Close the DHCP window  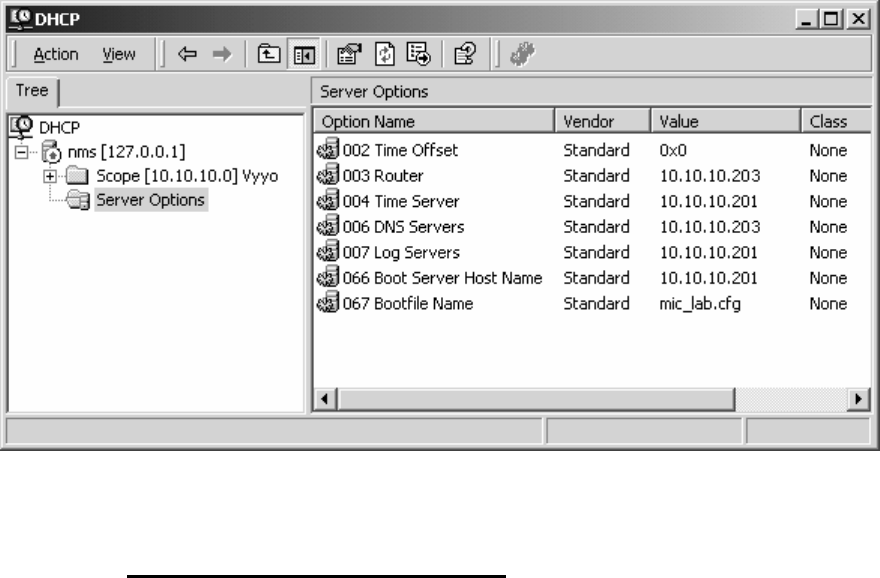pyautogui.click(x=858, y=19)
